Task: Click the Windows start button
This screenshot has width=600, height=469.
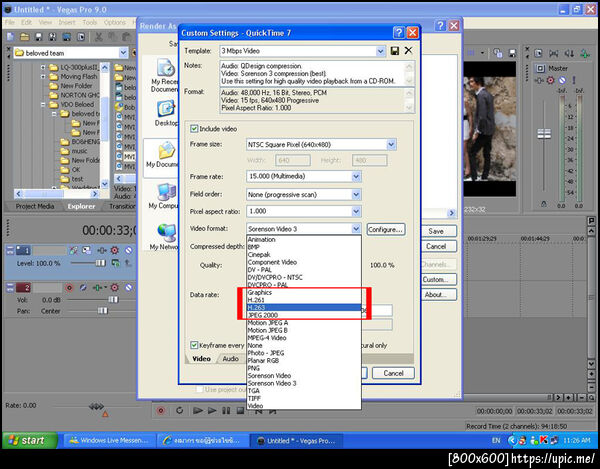Action: click(x=29, y=440)
